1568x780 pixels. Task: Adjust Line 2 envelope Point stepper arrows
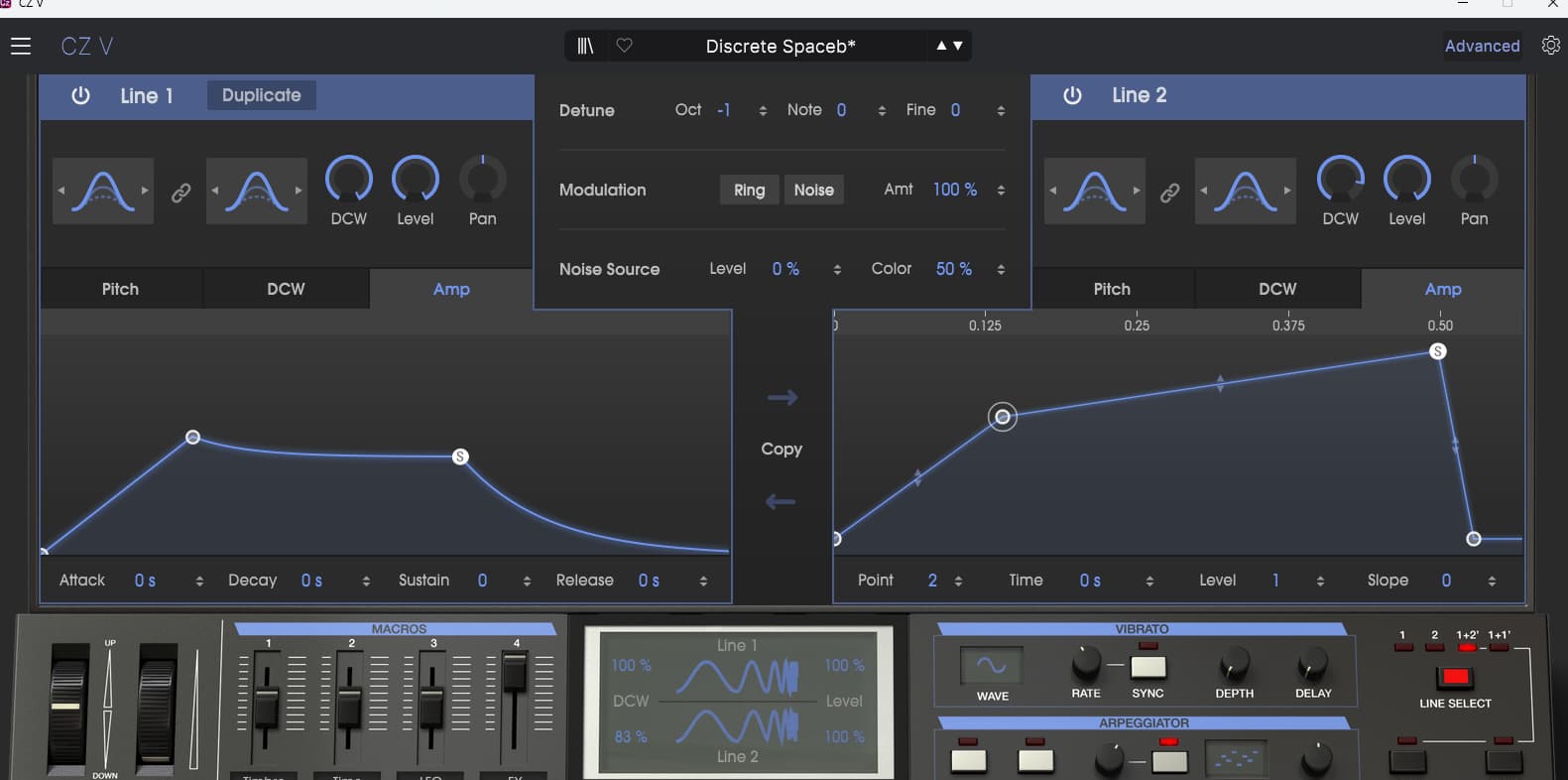click(x=958, y=582)
